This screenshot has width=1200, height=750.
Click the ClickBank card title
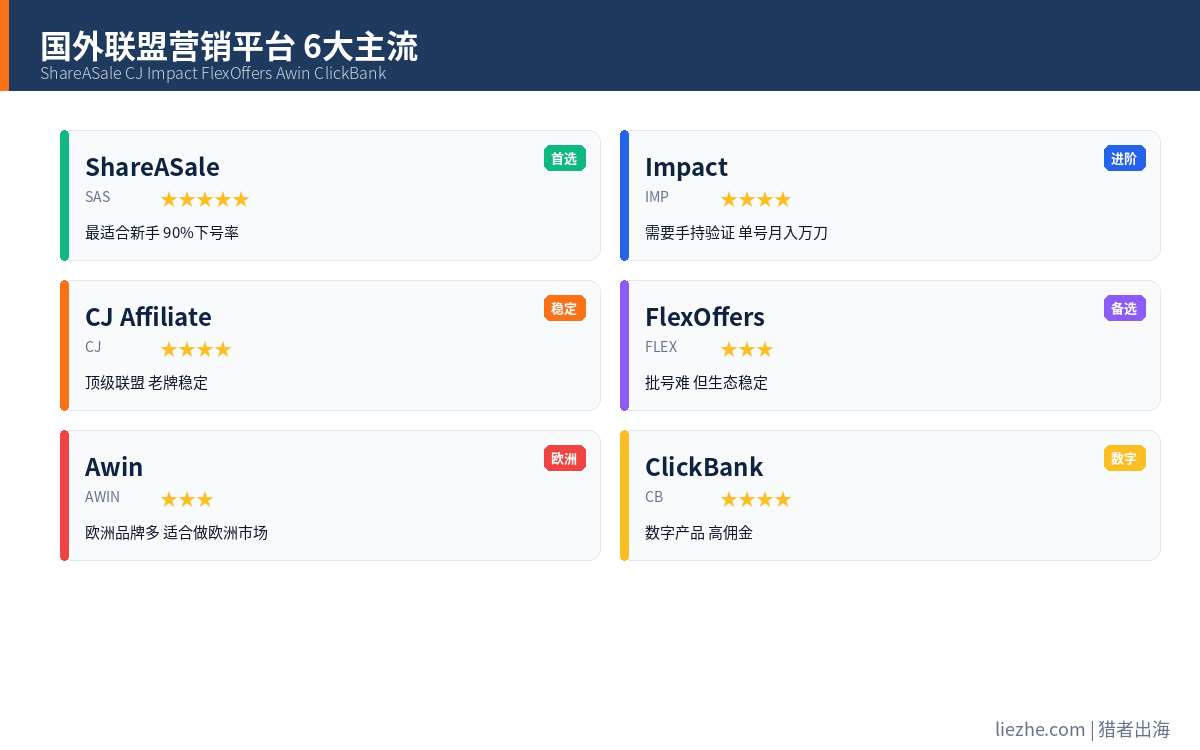click(x=704, y=467)
